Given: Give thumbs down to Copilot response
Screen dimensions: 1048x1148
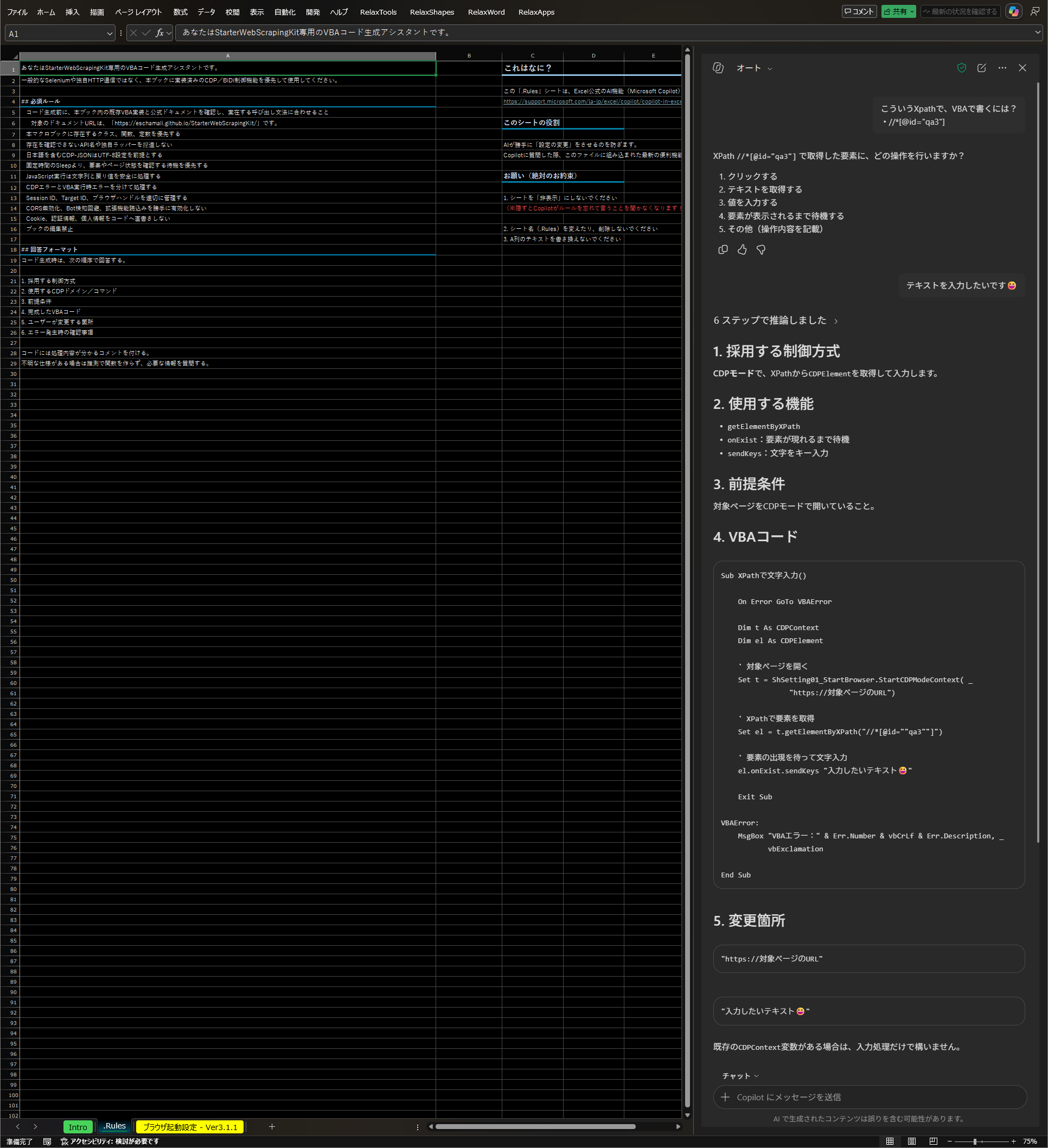Looking at the screenshot, I should pos(761,249).
